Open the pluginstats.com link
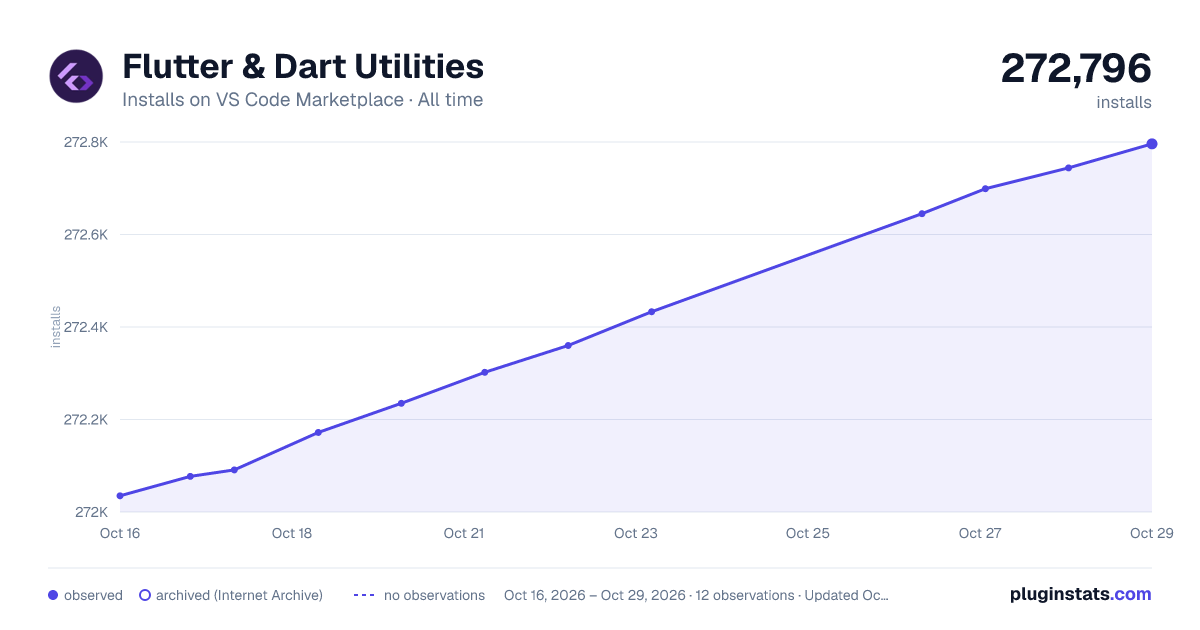 point(1081,594)
